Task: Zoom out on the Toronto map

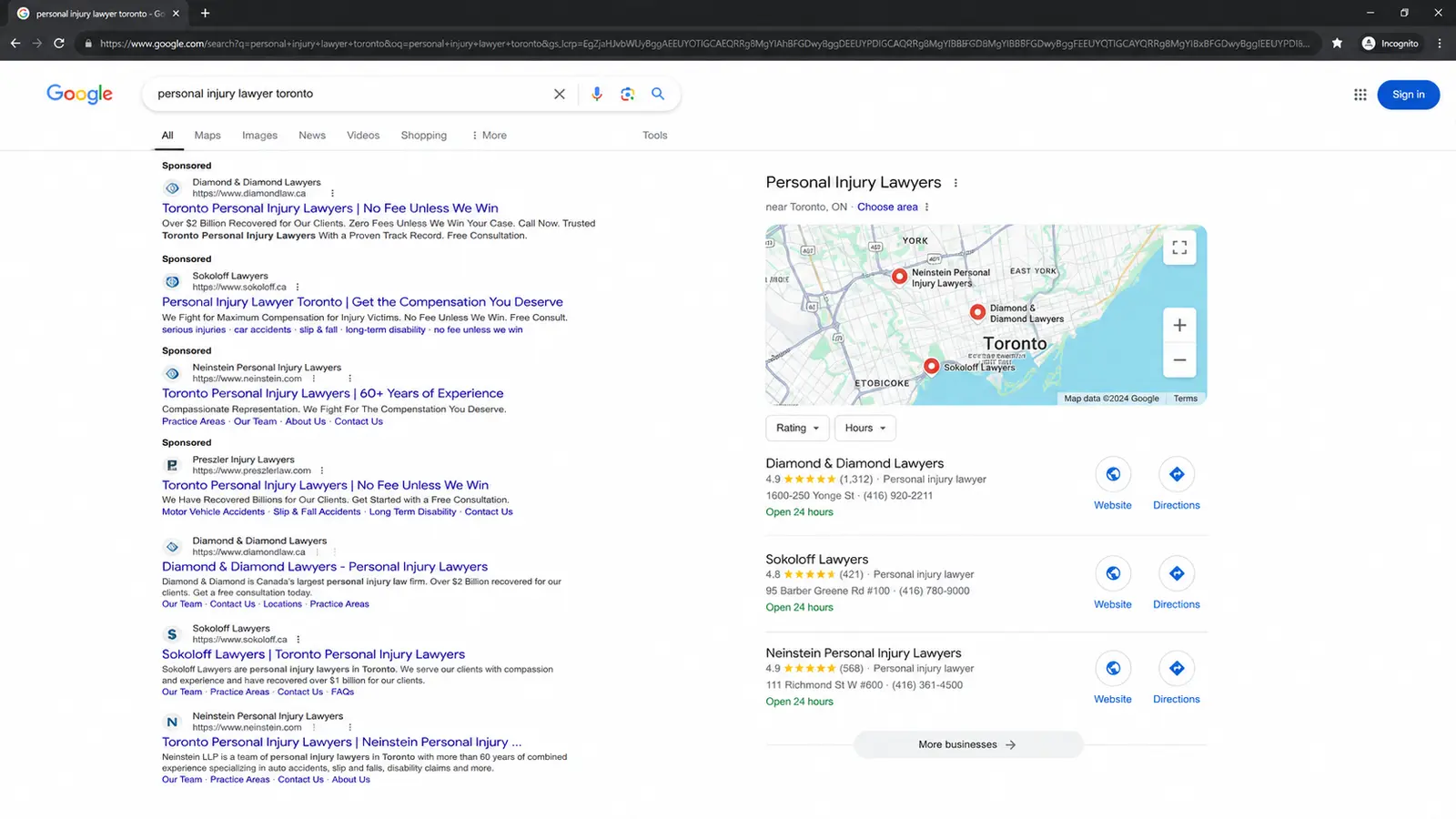Action: point(1179,360)
